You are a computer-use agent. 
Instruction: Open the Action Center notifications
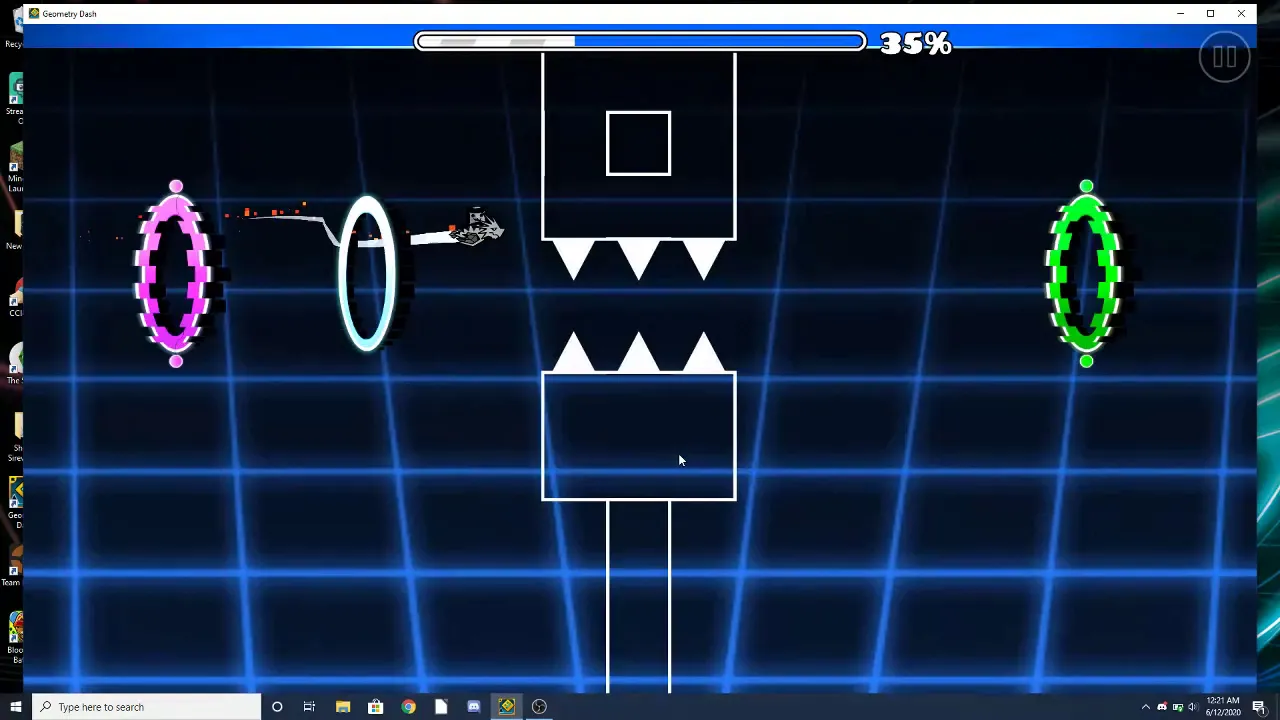1259,707
